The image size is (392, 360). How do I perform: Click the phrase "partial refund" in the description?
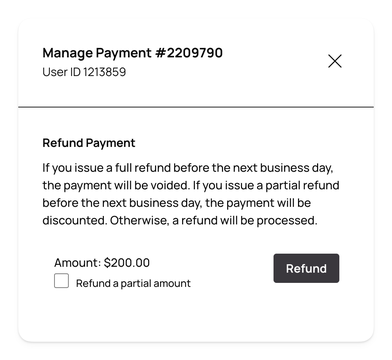click(x=302, y=185)
